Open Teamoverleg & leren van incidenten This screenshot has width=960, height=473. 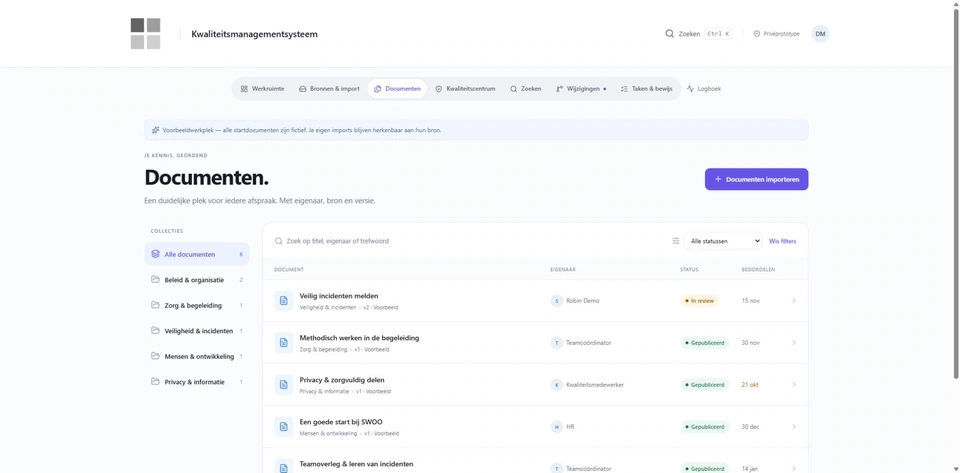point(356,464)
